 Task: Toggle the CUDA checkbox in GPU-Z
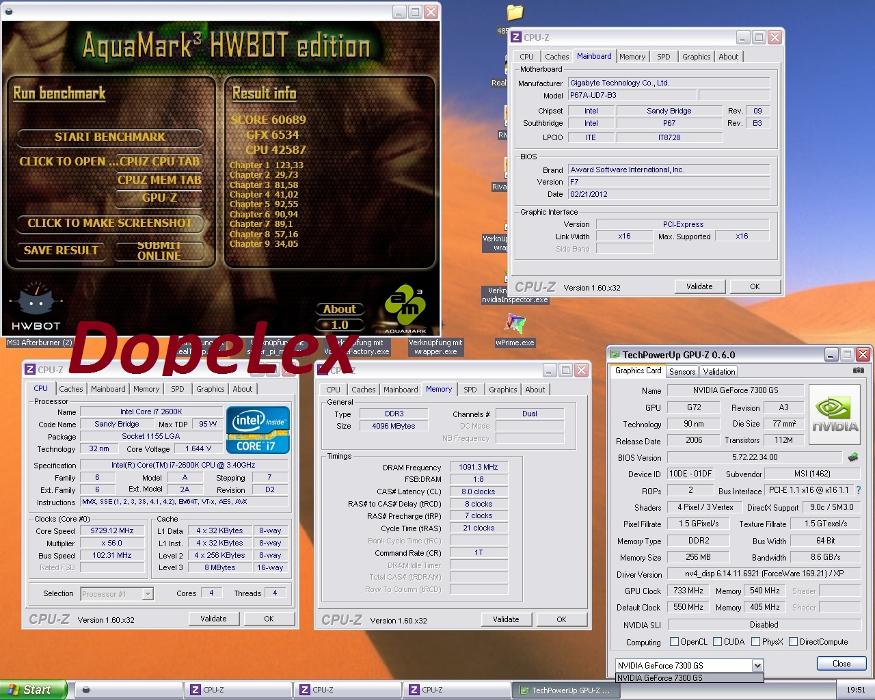[x=718, y=641]
